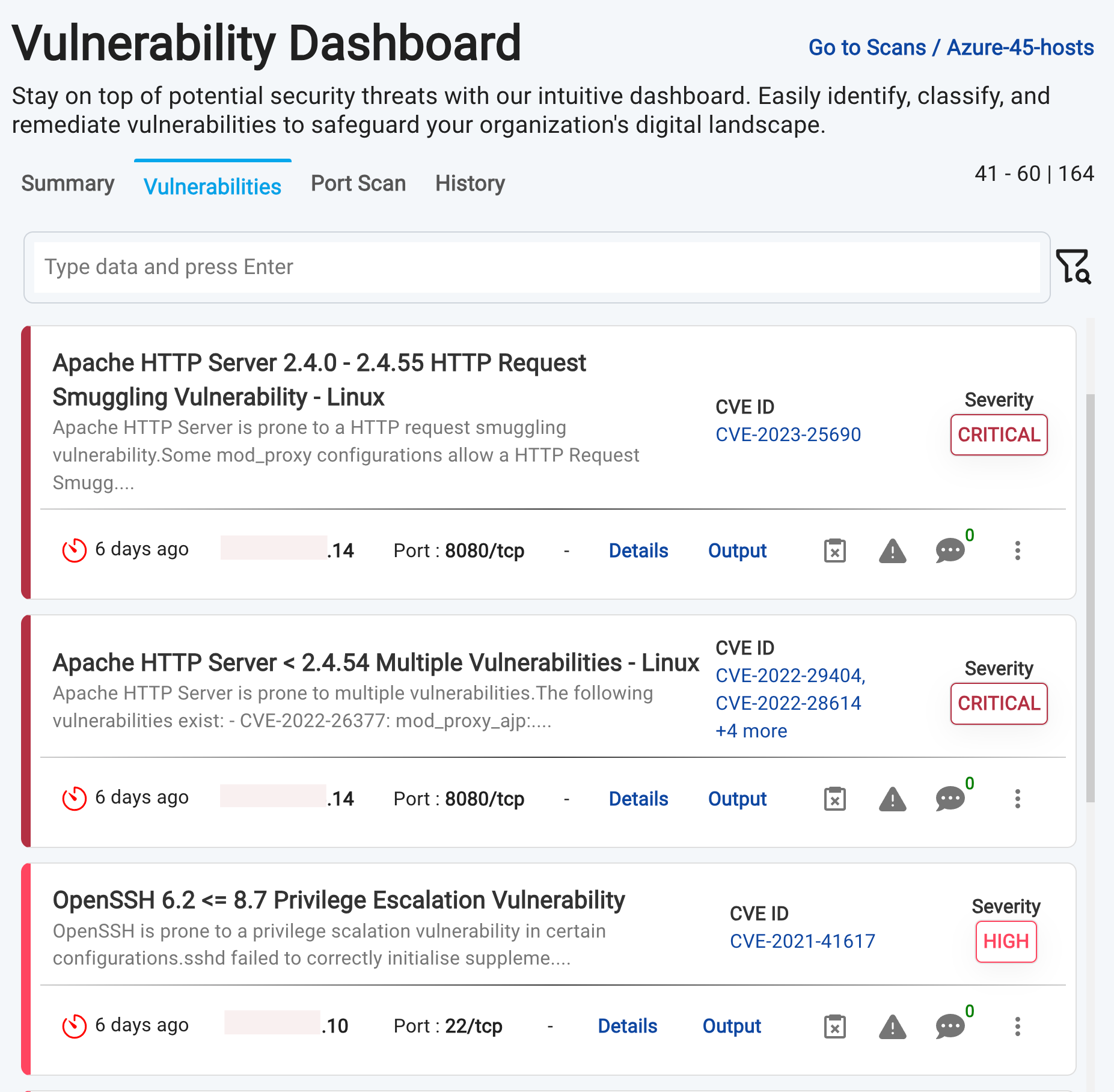The image size is (1114, 1092).
Task: Click the clipboard icon on the first Apache vulnerability
Action: [x=834, y=550]
